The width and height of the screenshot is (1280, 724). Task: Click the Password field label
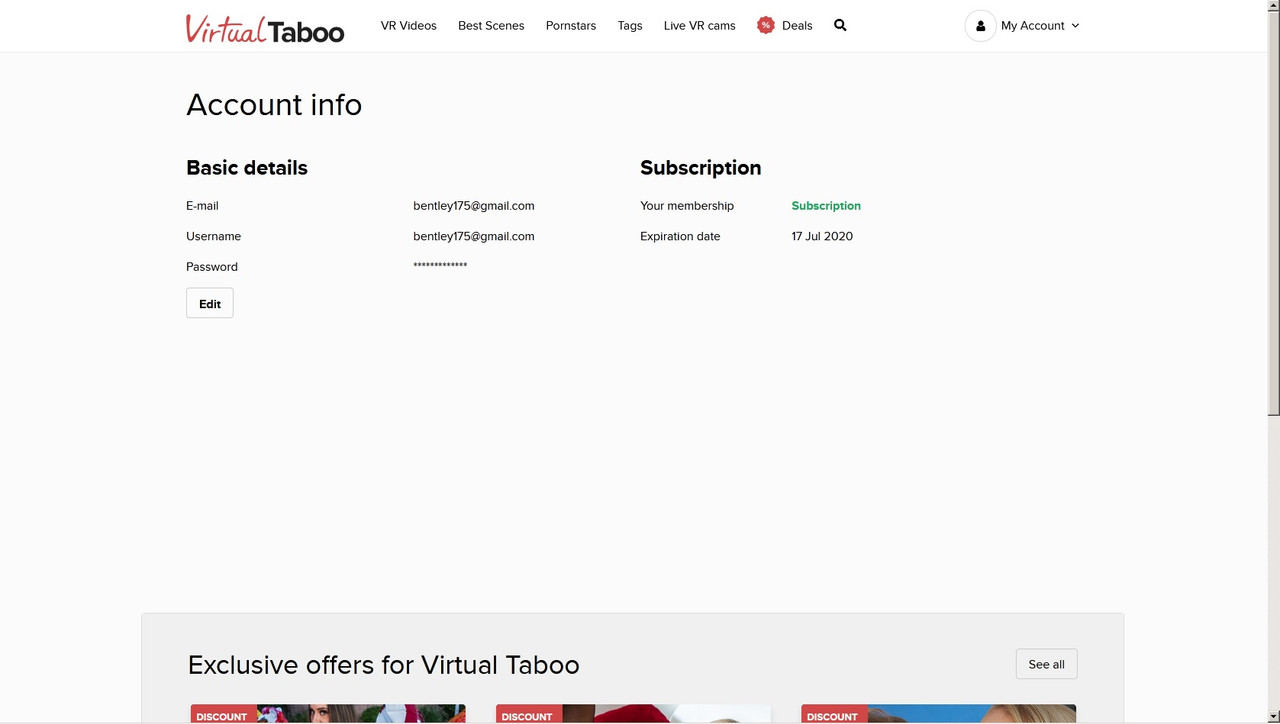(x=212, y=267)
